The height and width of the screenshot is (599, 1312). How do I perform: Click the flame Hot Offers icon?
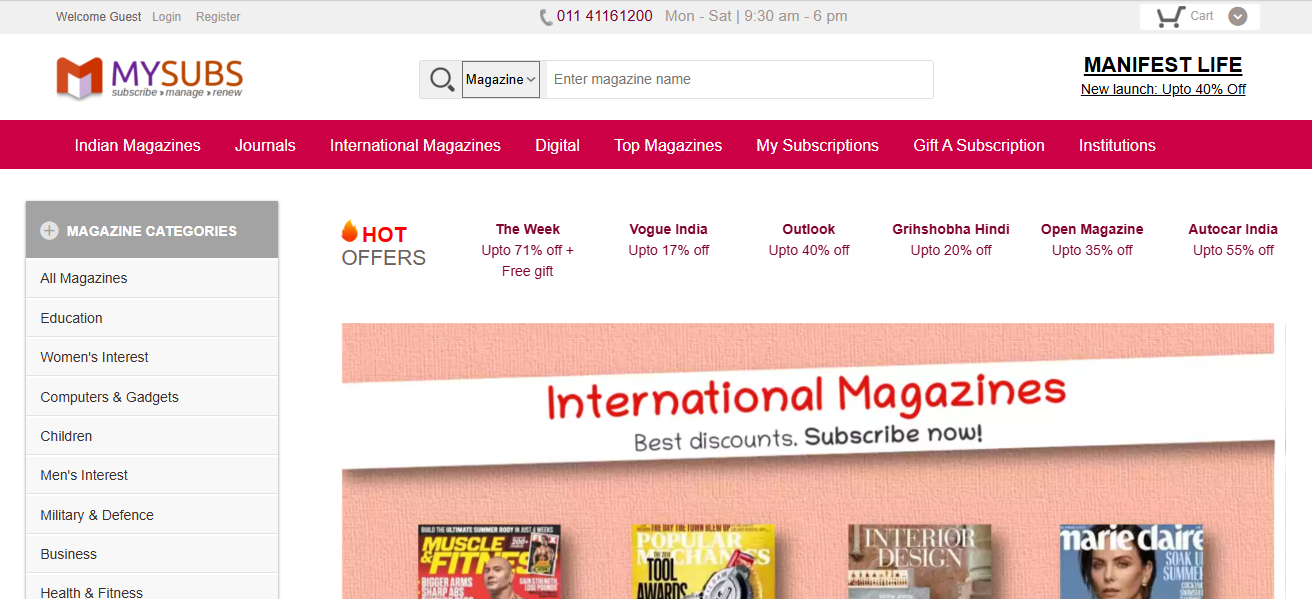click(x=349, y=231)
